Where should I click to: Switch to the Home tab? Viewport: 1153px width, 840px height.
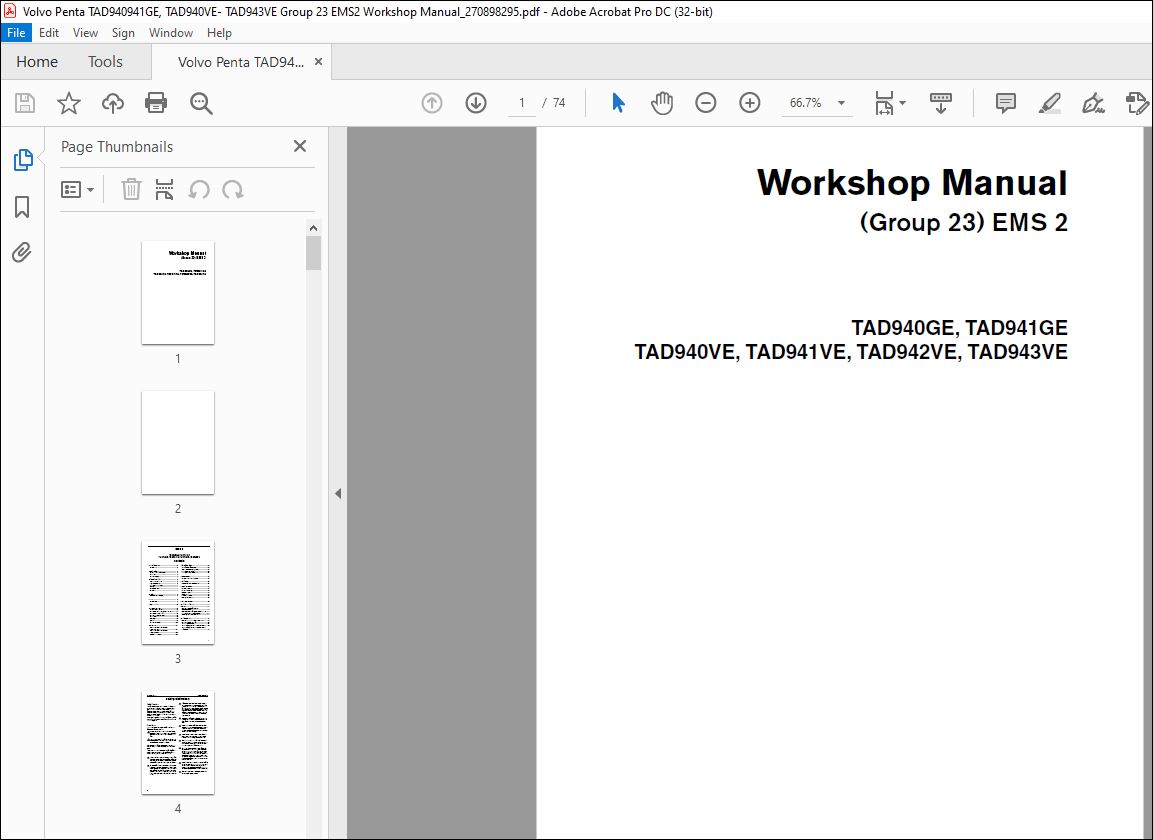[x=37, y=62]
